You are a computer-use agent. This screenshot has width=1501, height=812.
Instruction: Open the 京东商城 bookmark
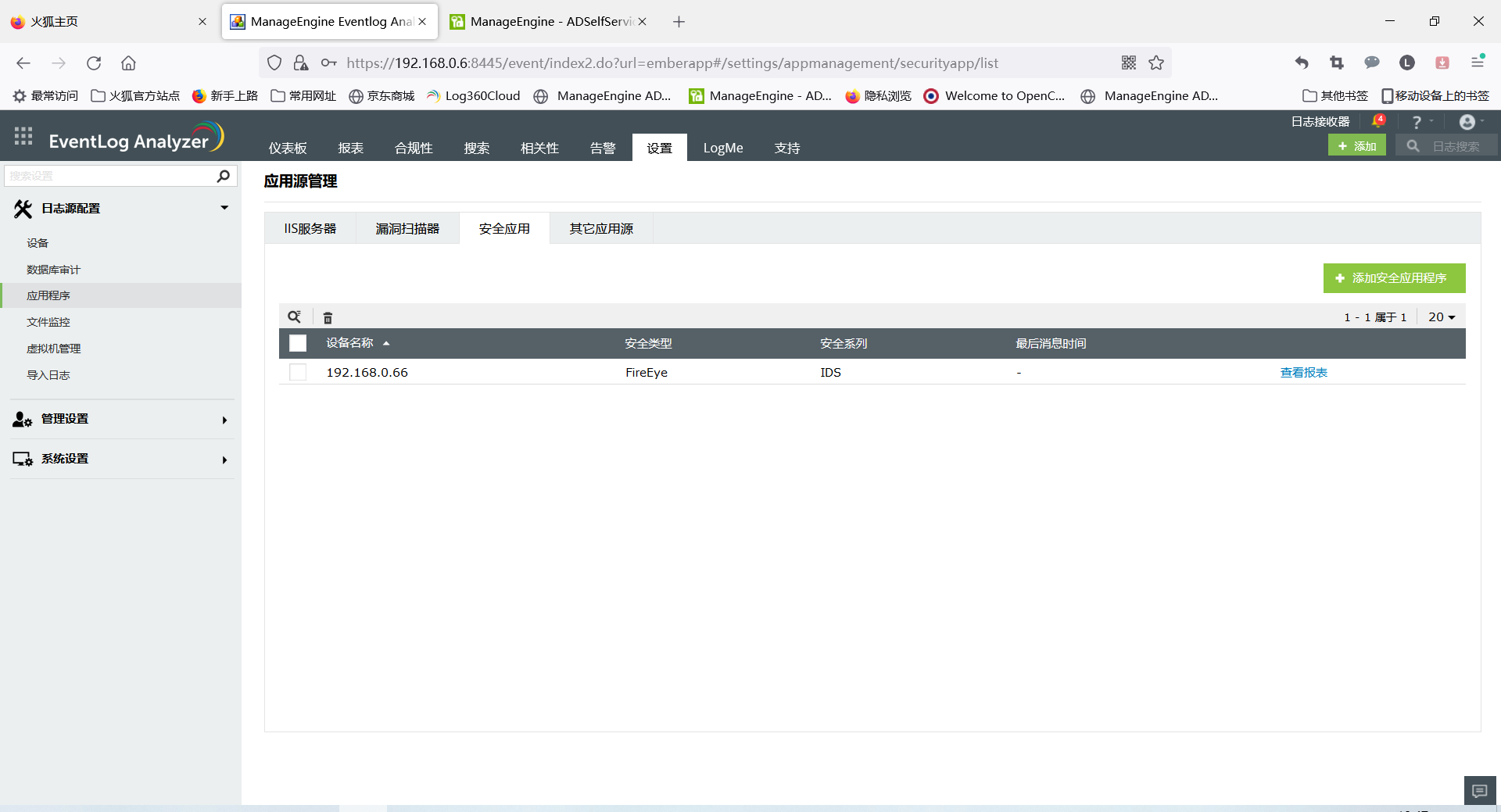coord(382,96)
